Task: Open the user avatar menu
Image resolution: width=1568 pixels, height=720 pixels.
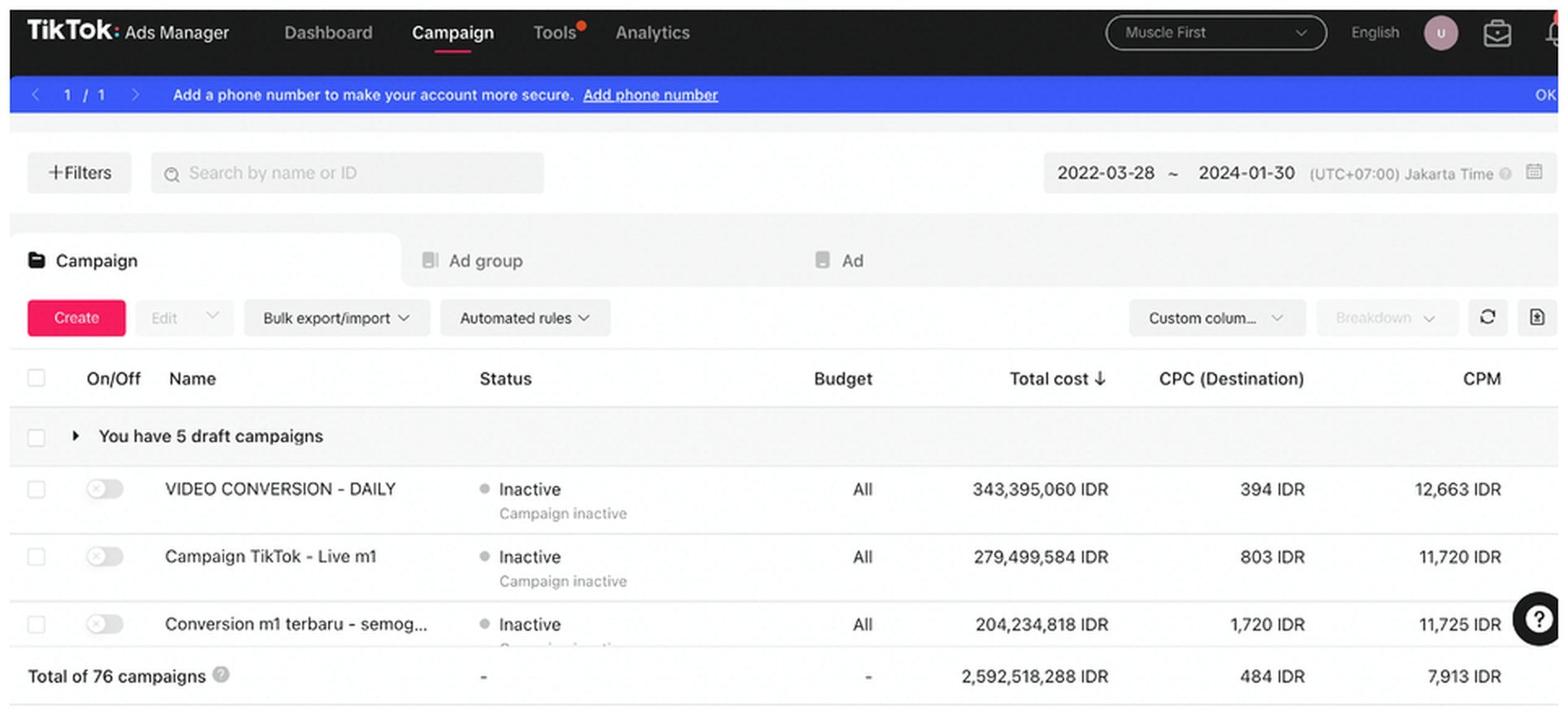Action: pos(1440,33)
